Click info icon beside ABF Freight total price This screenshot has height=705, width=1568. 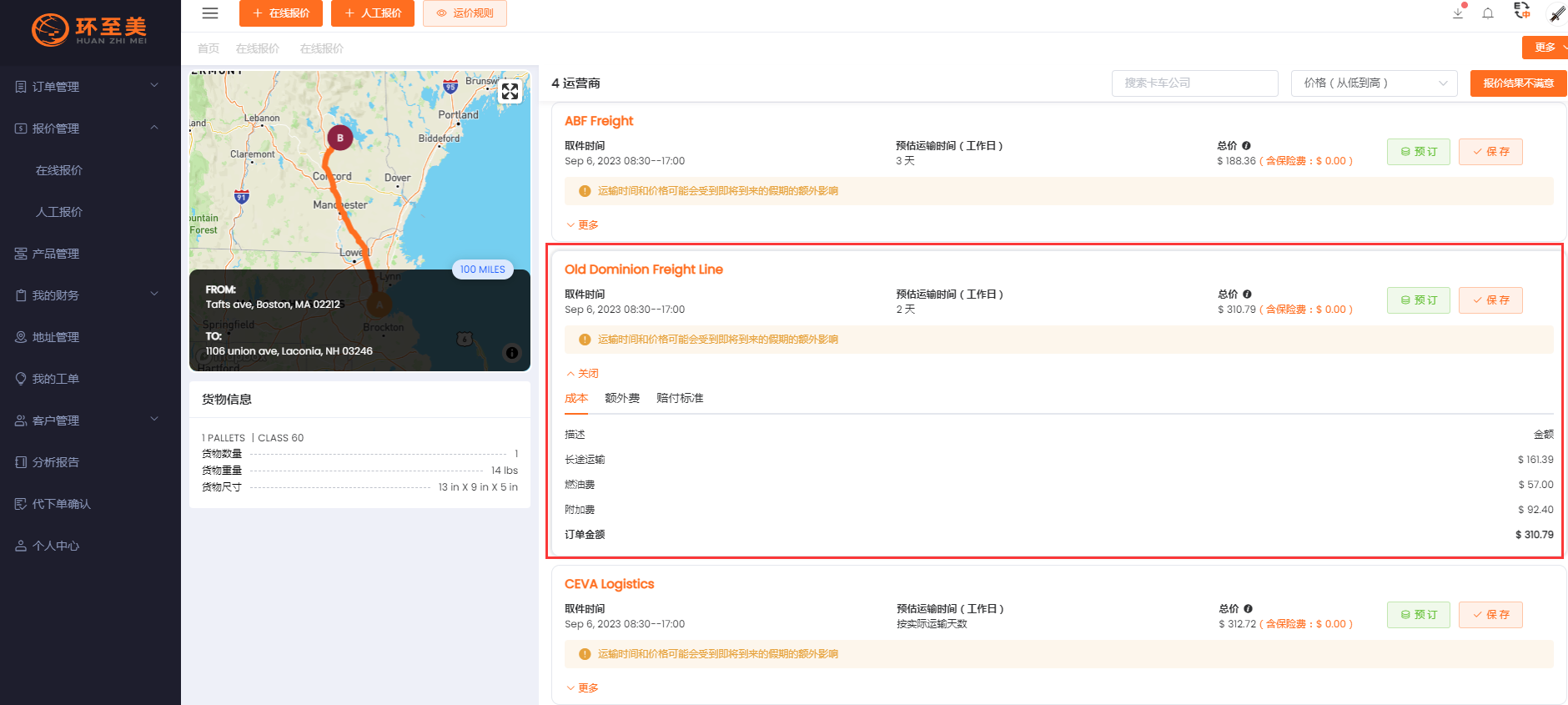pos(1246,146)
